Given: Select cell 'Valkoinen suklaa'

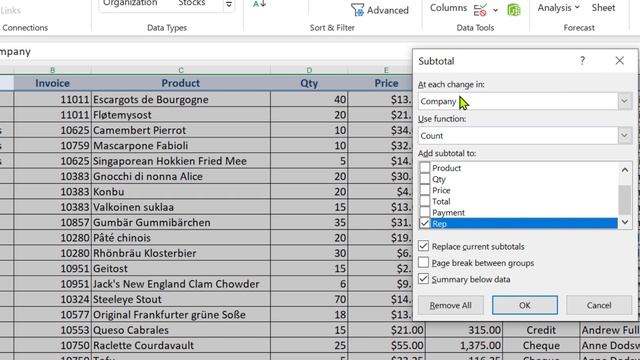Looking at the screenshot, I should 181,207.
